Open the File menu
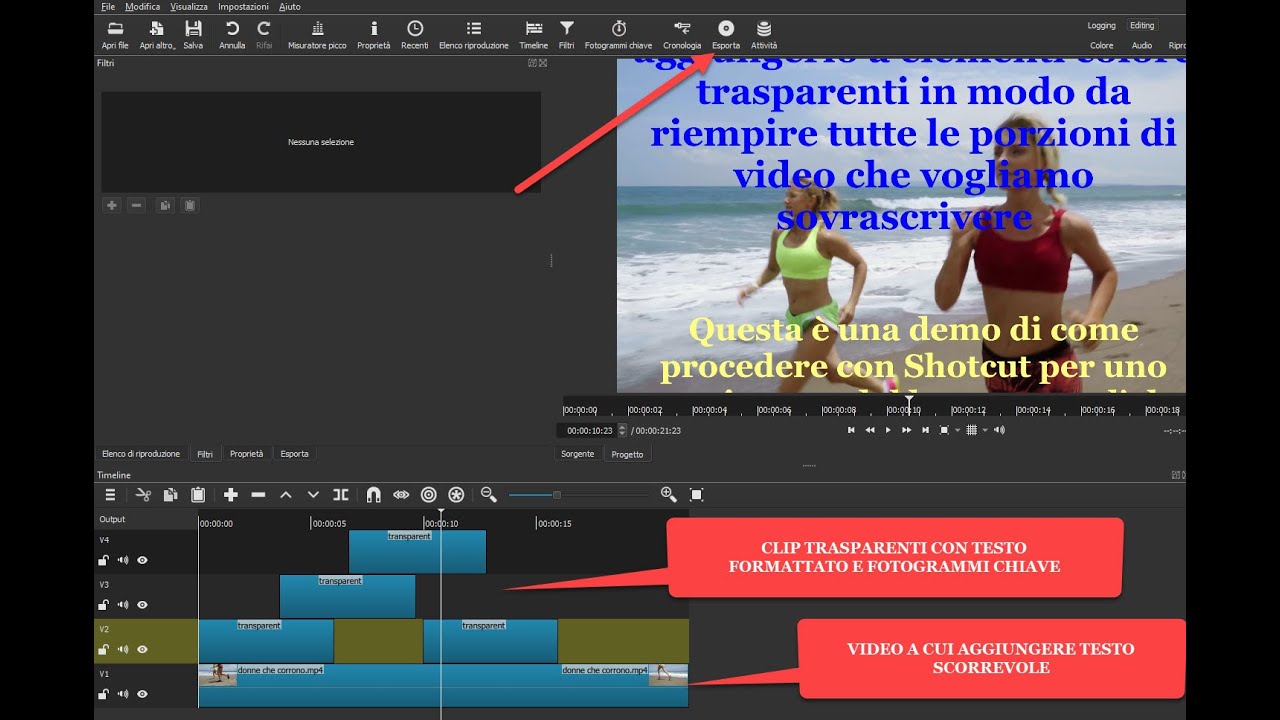 click(x=108, y=7)
